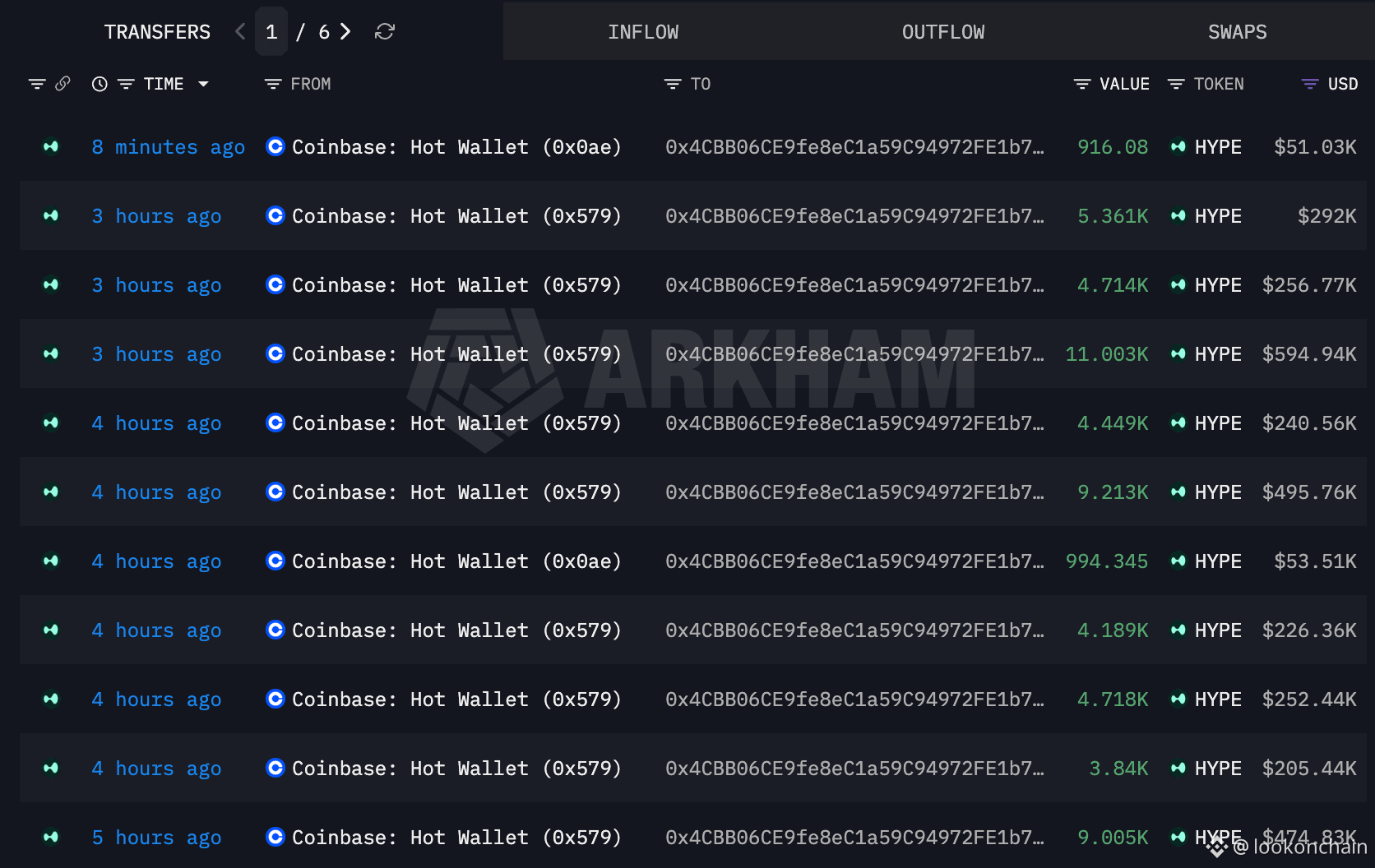The image size is (1375, 868).
Task: Click the value 4.714K
Action: click(x=1113, y=285)
